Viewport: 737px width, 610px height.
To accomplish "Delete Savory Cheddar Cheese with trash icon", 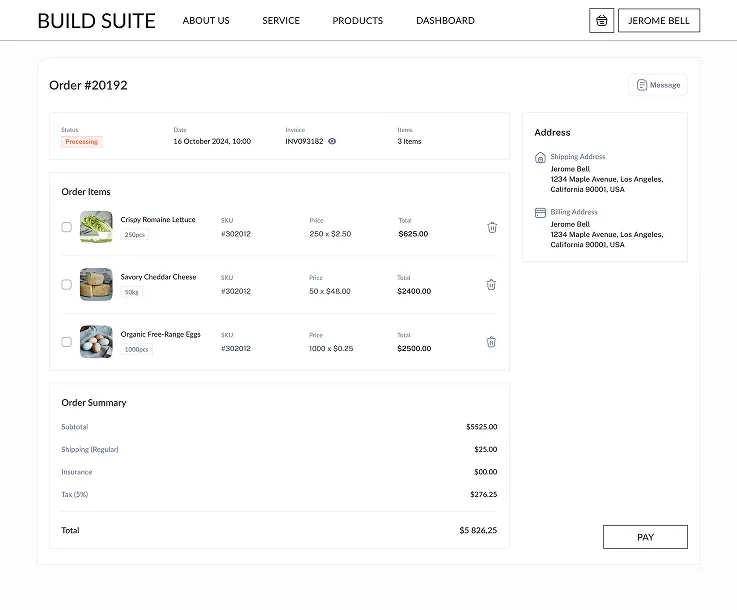I will click(491, 285).
